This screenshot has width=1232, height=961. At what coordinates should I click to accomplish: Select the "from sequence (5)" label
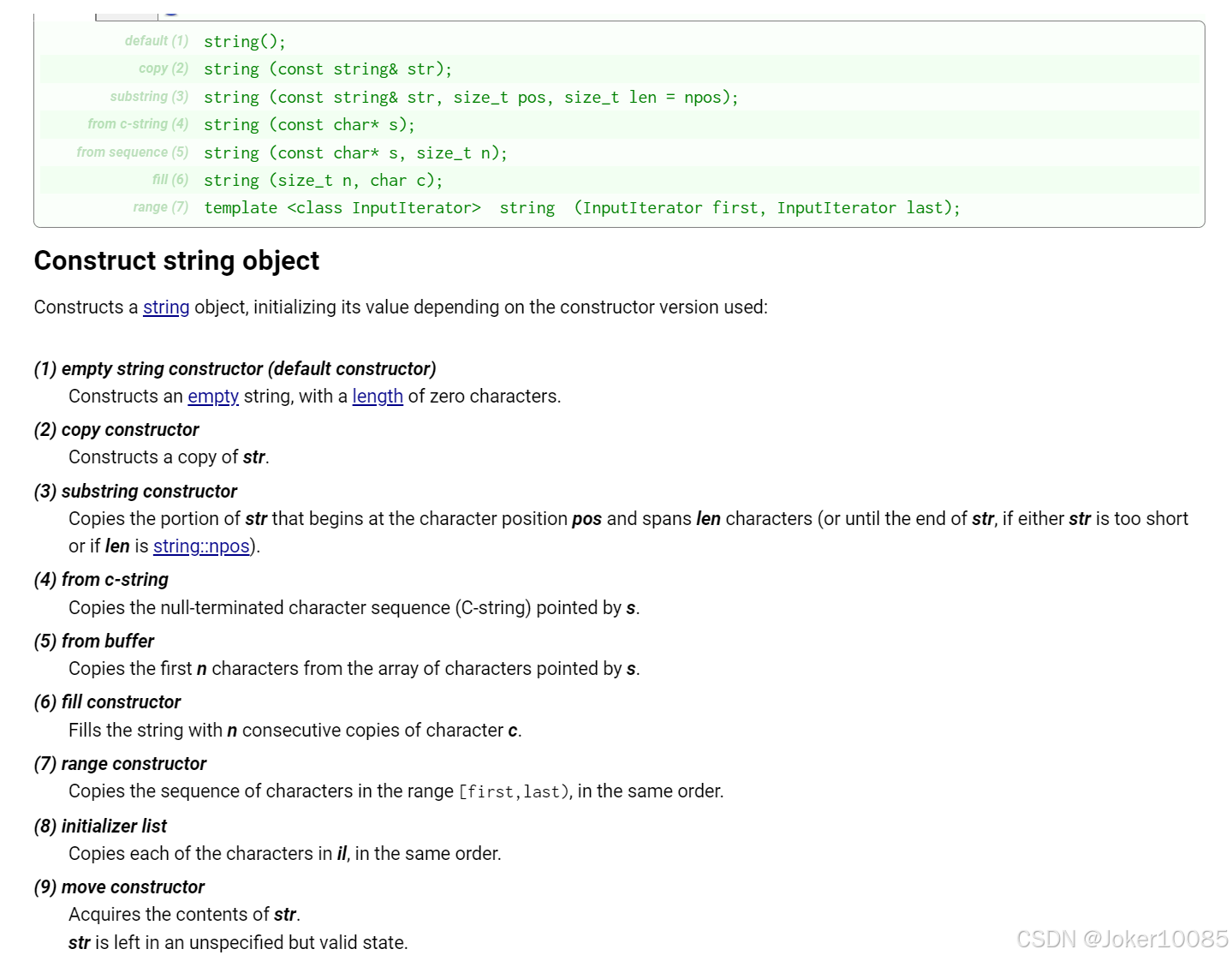click(132, 152)
